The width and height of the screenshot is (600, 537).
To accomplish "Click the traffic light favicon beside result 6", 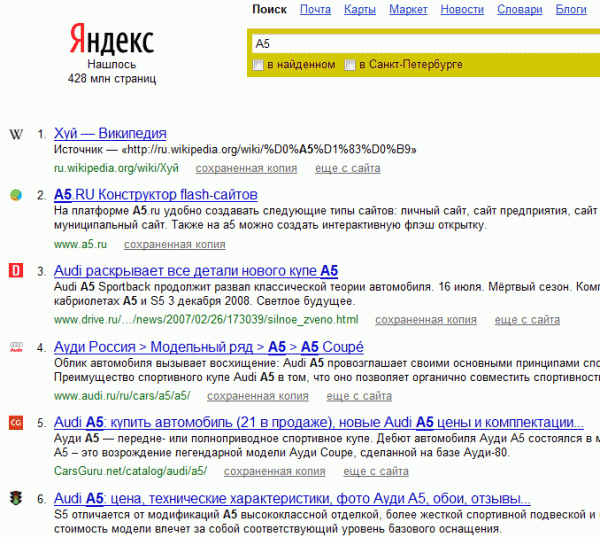I will (x=16, y=498).
